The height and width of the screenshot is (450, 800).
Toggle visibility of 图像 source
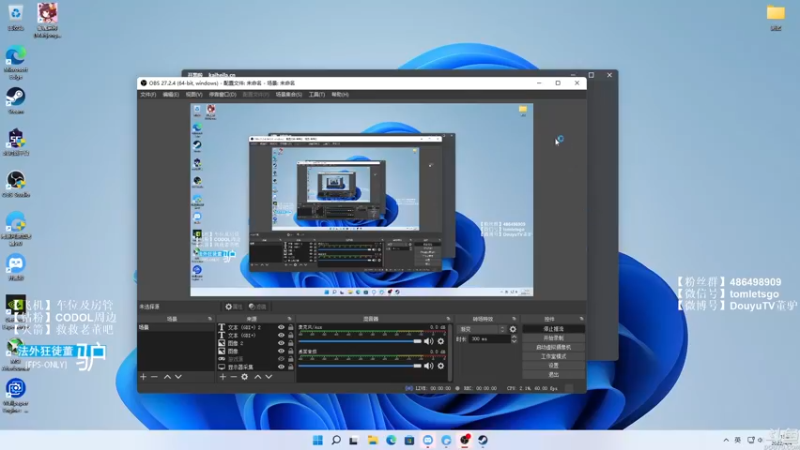(x=281, y=351)
